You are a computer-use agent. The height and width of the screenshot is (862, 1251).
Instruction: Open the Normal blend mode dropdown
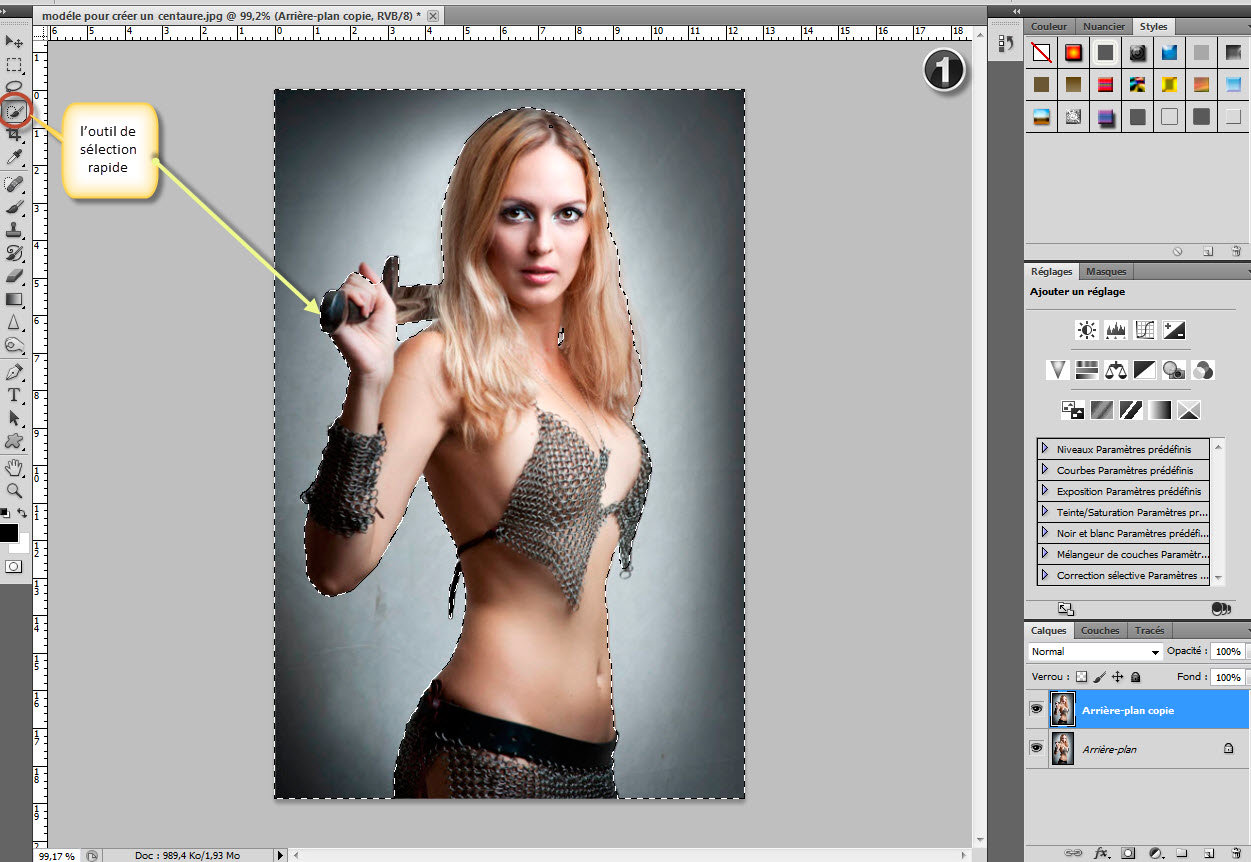point(1096,652)
